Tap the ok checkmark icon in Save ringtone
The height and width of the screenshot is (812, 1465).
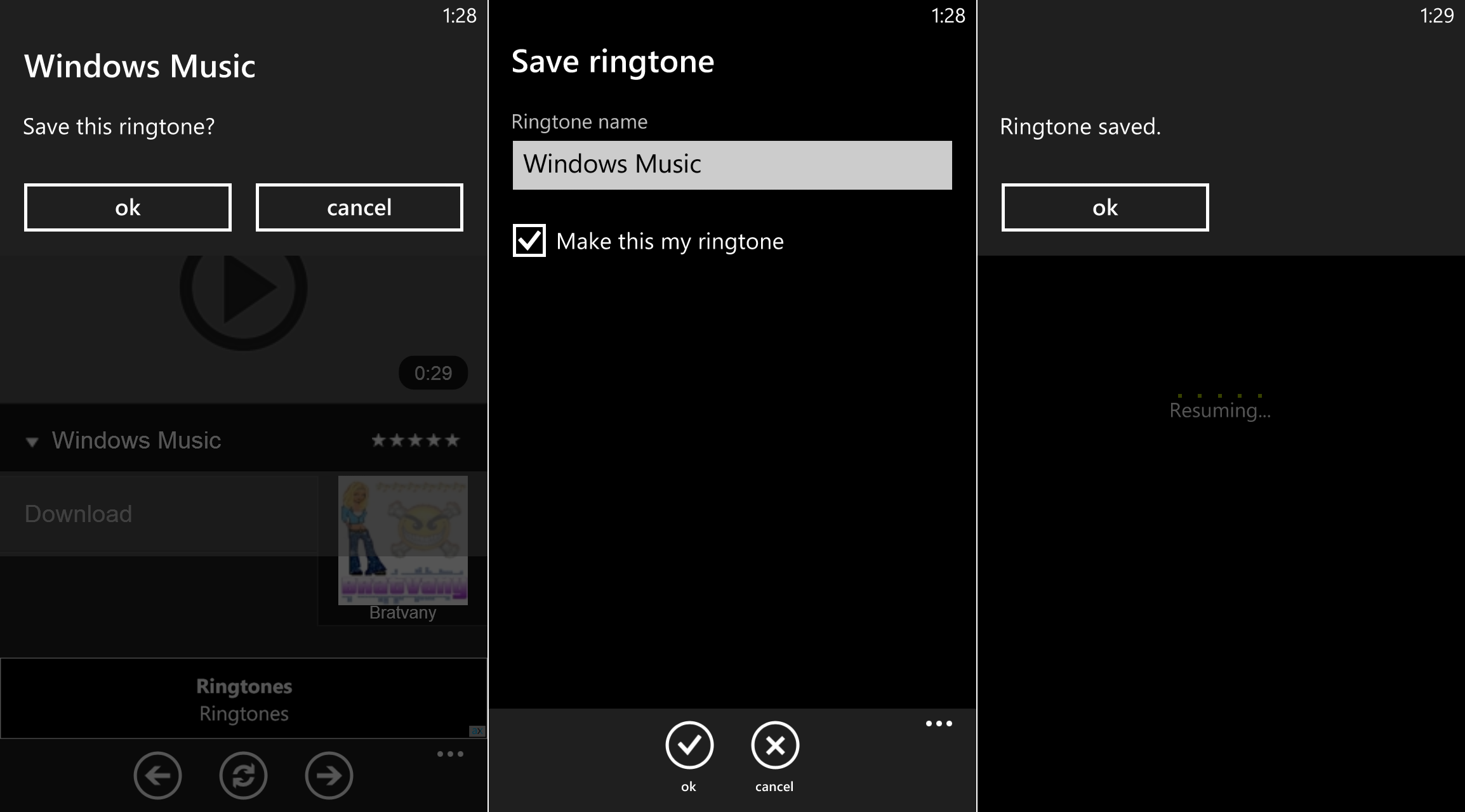(x=689, y=745)
